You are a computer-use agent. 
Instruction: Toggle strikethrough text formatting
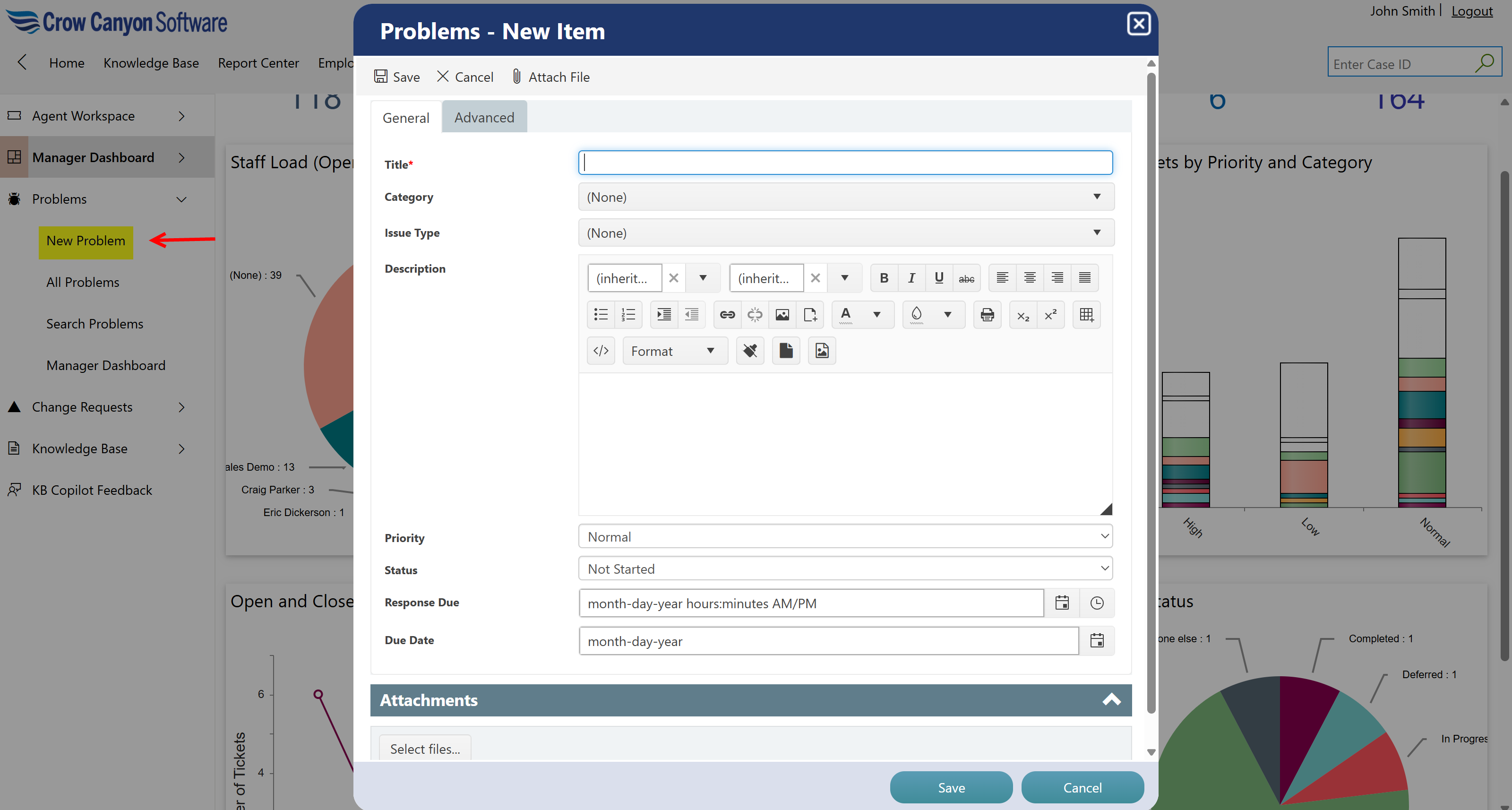966,278
